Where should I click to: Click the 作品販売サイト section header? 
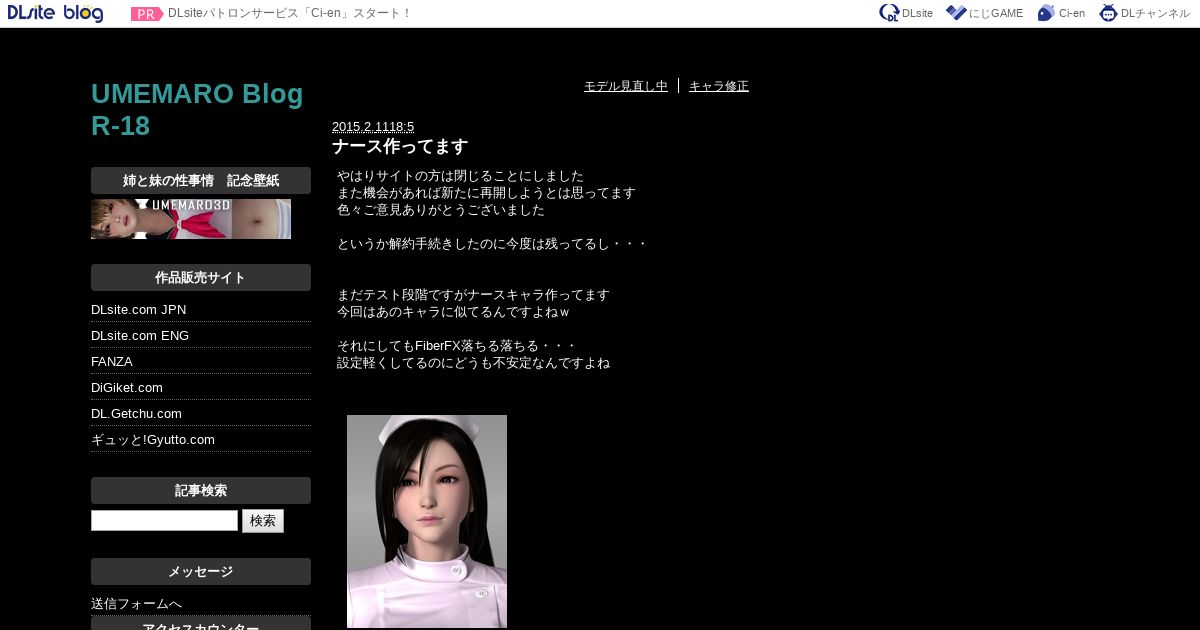[x=201, y=278]
